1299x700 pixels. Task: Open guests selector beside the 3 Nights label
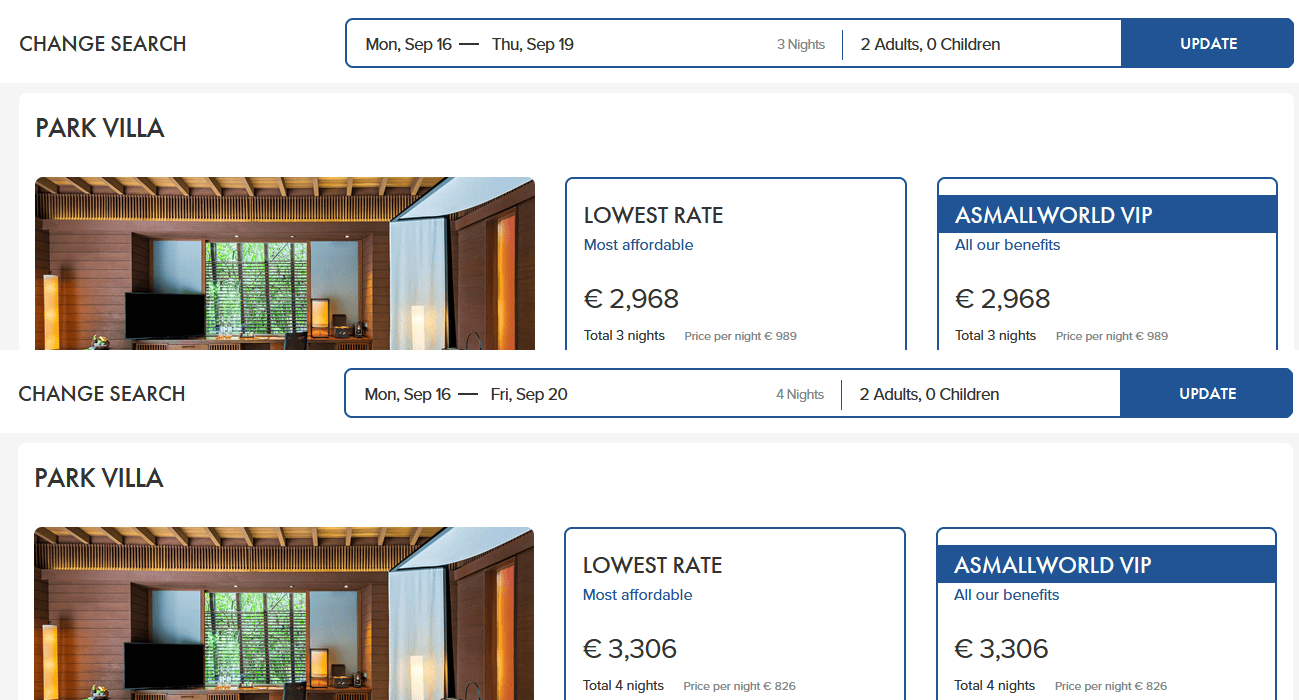[930, 44]
